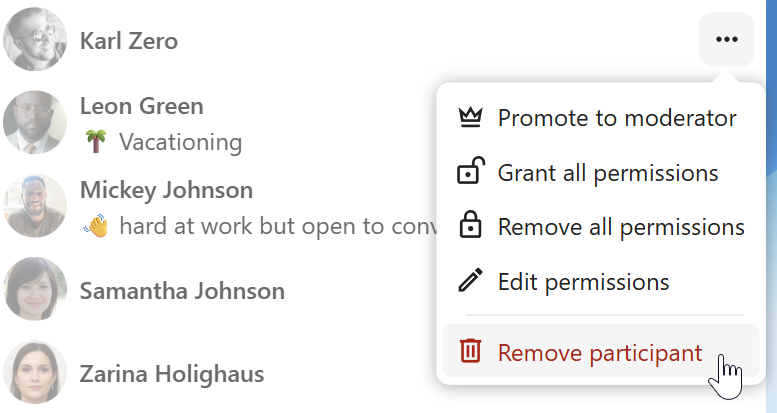
Task: Click the waving hand status emoji
Action: pos(96,226)
